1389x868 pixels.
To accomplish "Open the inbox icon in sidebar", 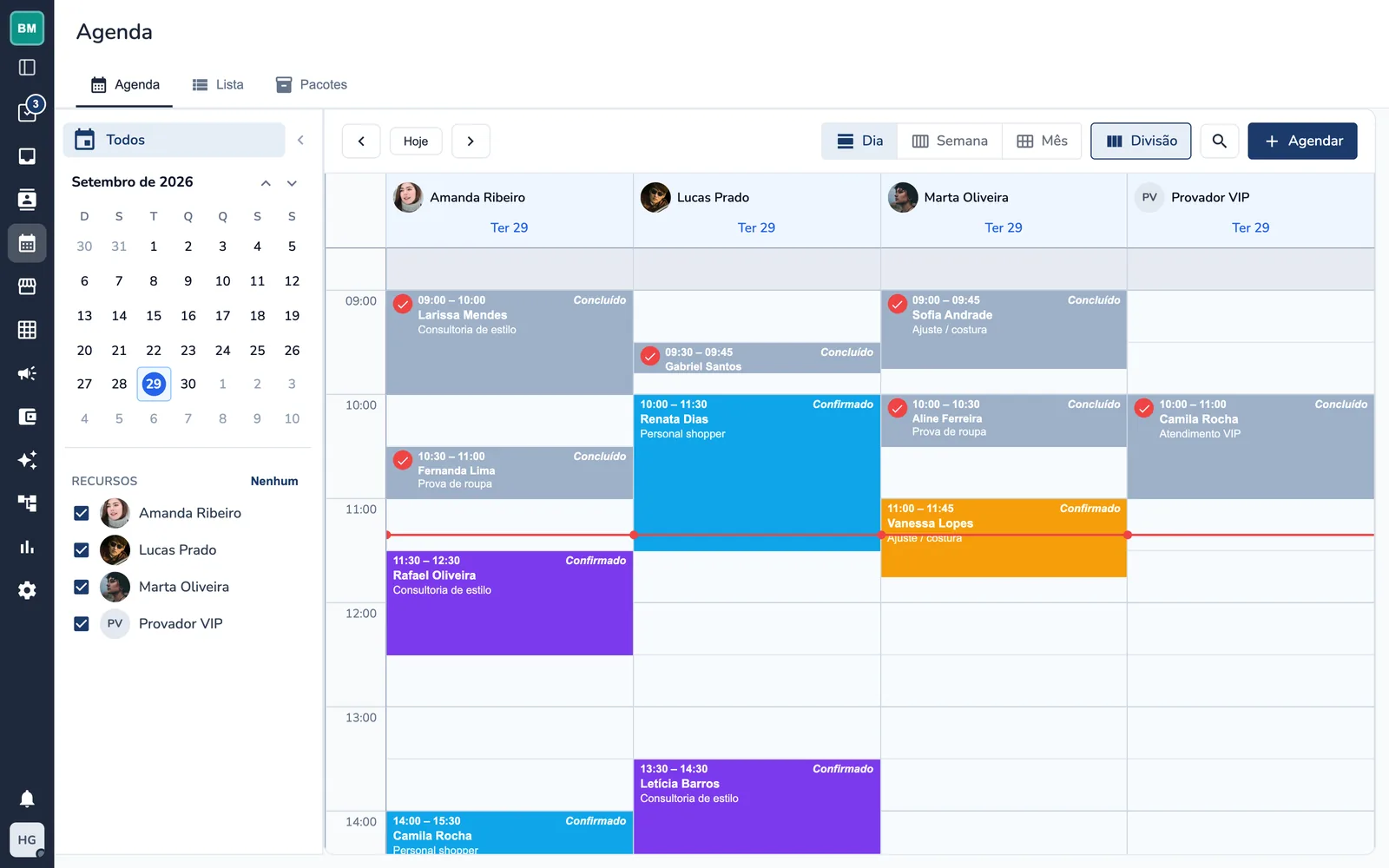I will (27, 156).
